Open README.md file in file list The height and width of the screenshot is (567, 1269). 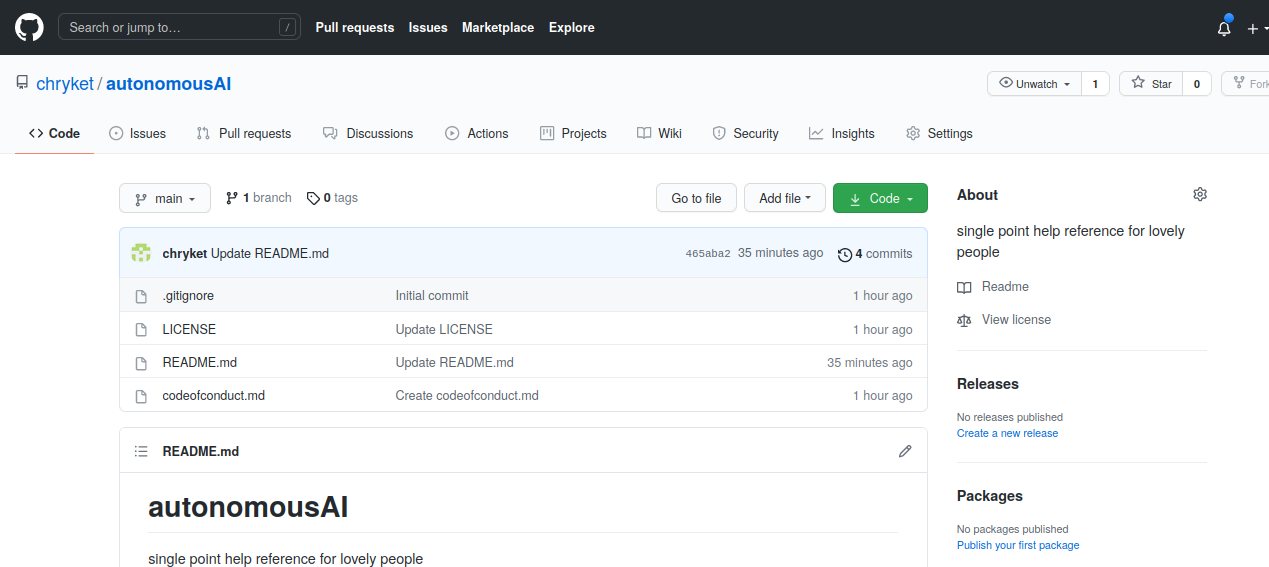pos(200,362)
